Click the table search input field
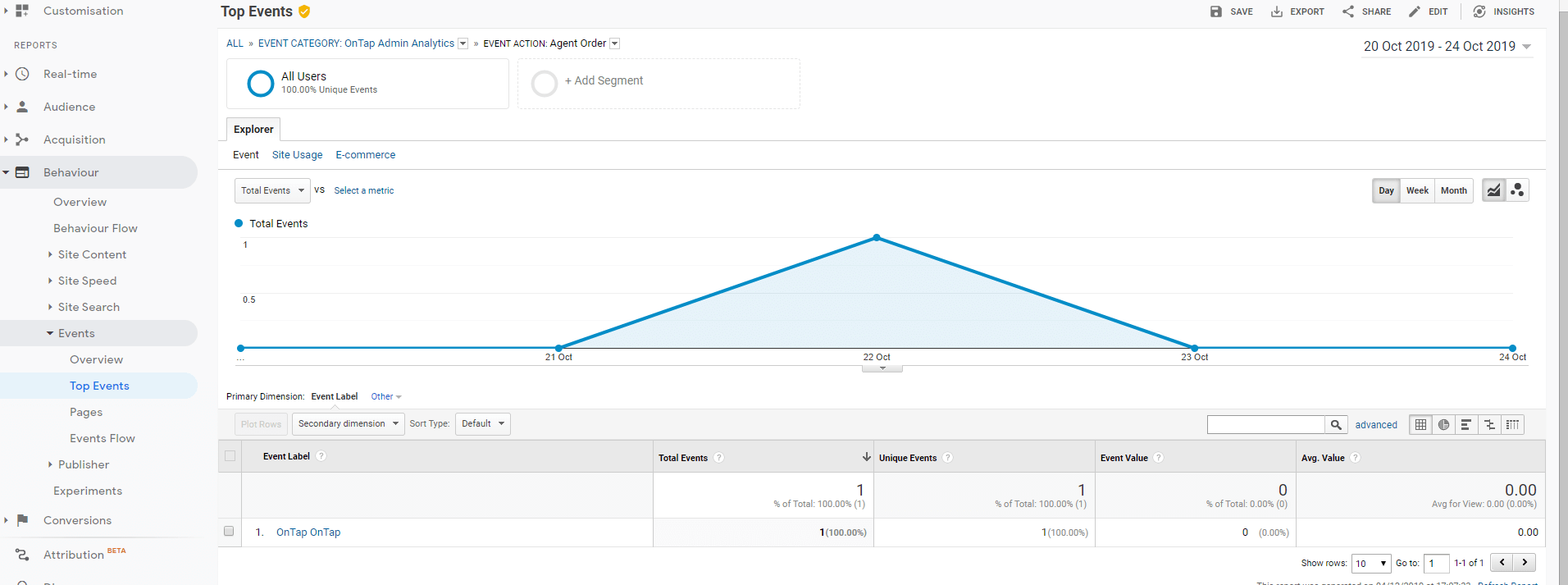 pyautogui.click(x=1266, y=424)
